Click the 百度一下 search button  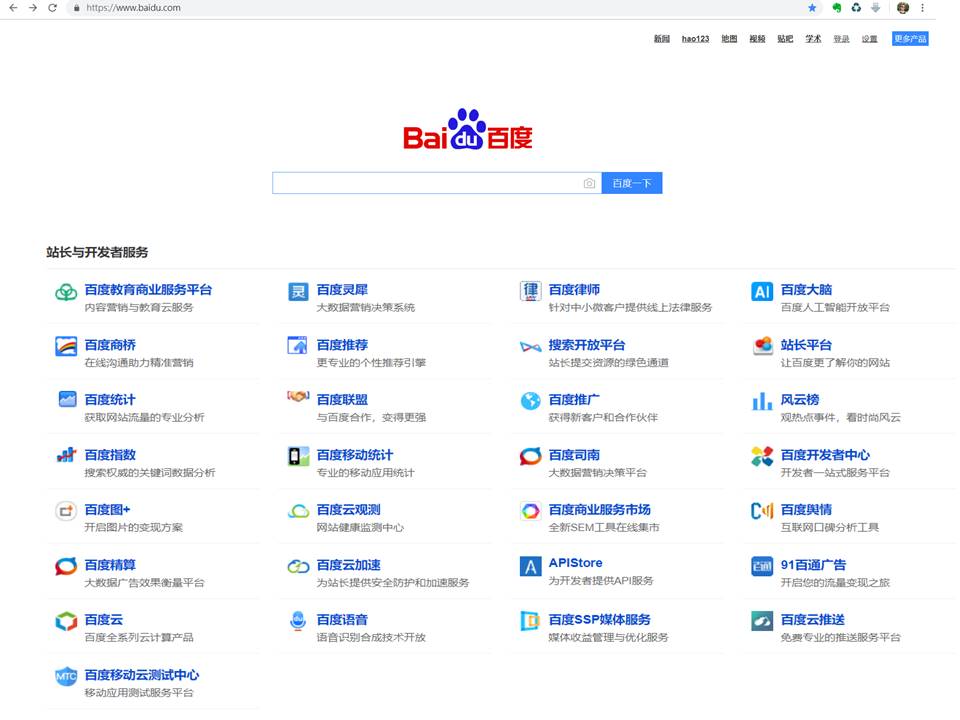632,183
